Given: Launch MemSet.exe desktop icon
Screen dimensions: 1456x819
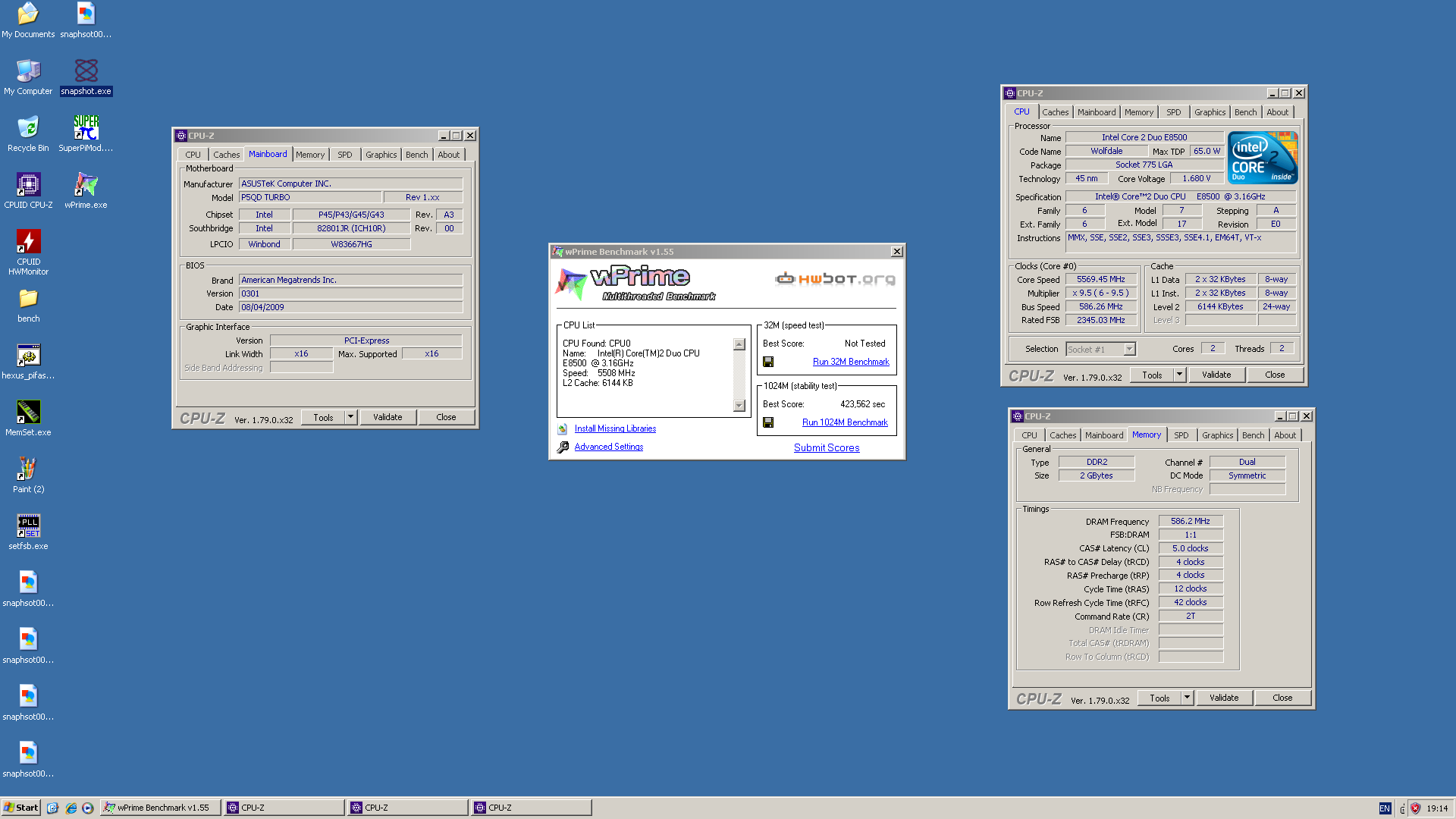Looking at the screenshot, I should point(28,419).
